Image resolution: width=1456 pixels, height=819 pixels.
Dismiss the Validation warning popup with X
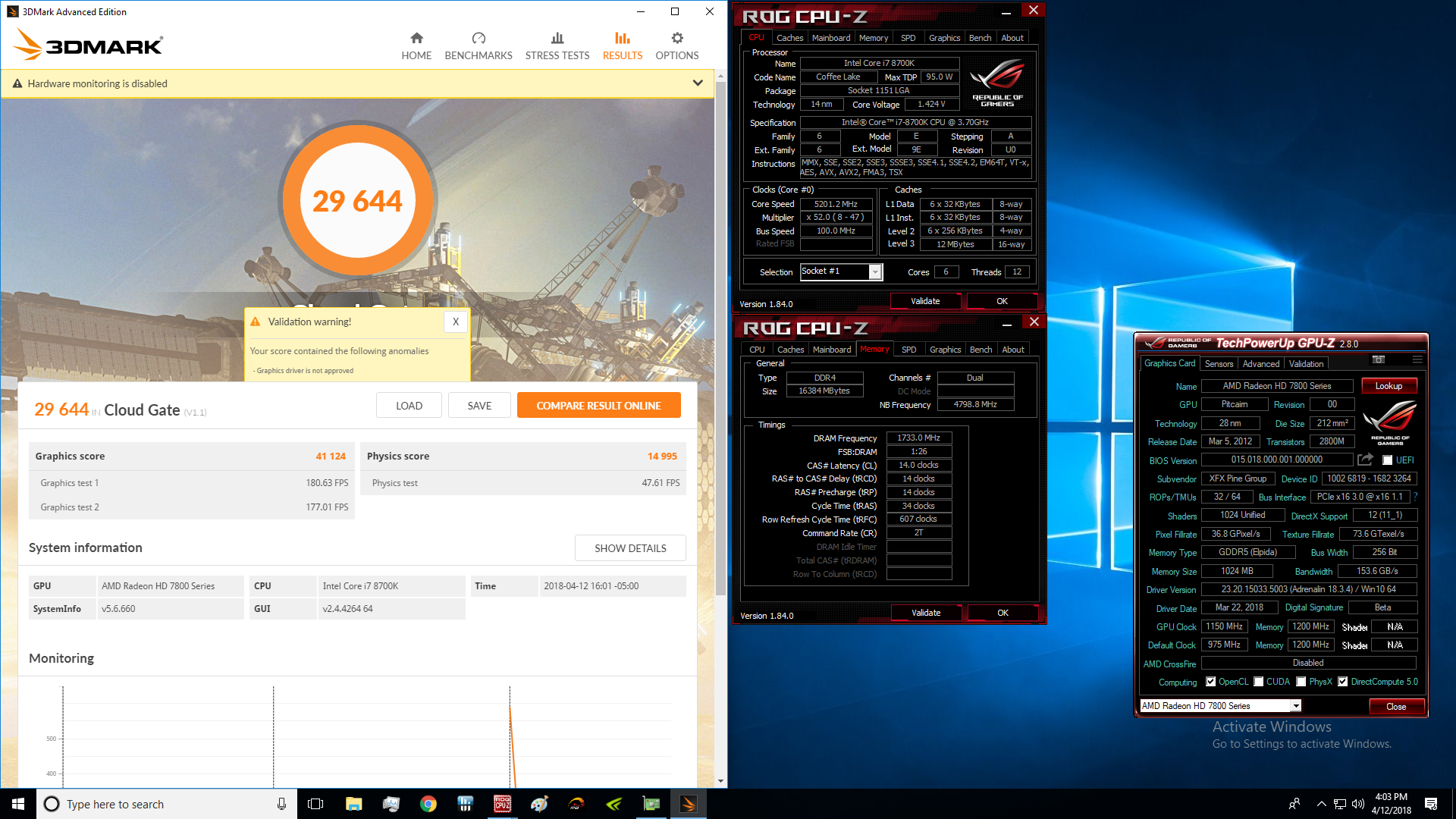456,322
